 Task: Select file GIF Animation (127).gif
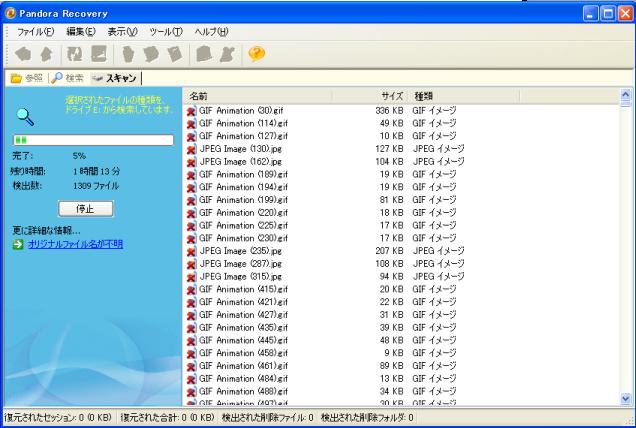click(x=243, y=136)
